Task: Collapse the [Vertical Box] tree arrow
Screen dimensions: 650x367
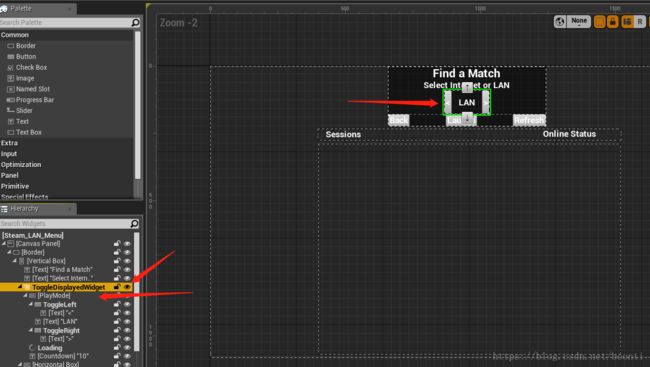Action: point(15,261)
